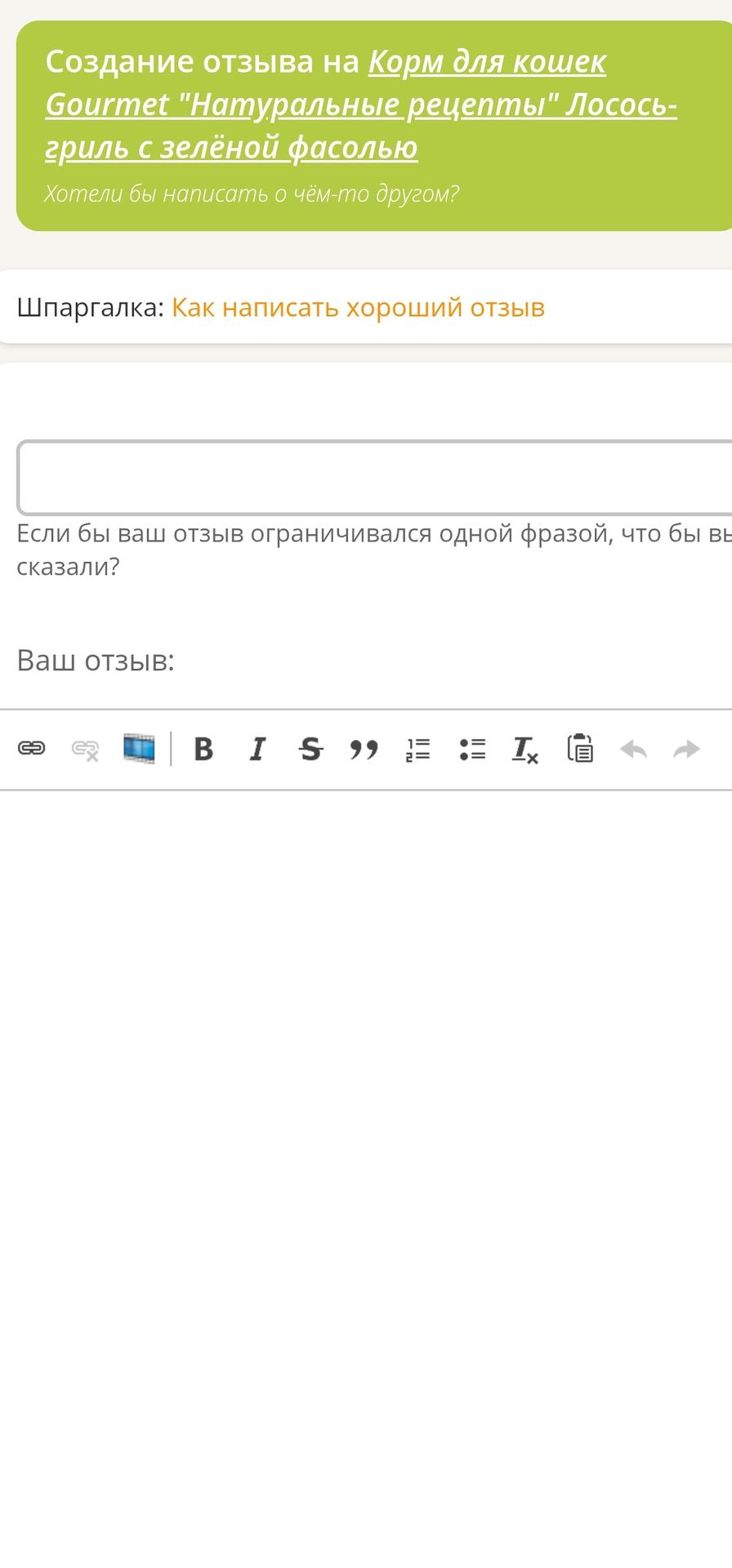Screen dimensions: 732x1568
Task: Open the insert video/media icon
Action: (139, 748)
